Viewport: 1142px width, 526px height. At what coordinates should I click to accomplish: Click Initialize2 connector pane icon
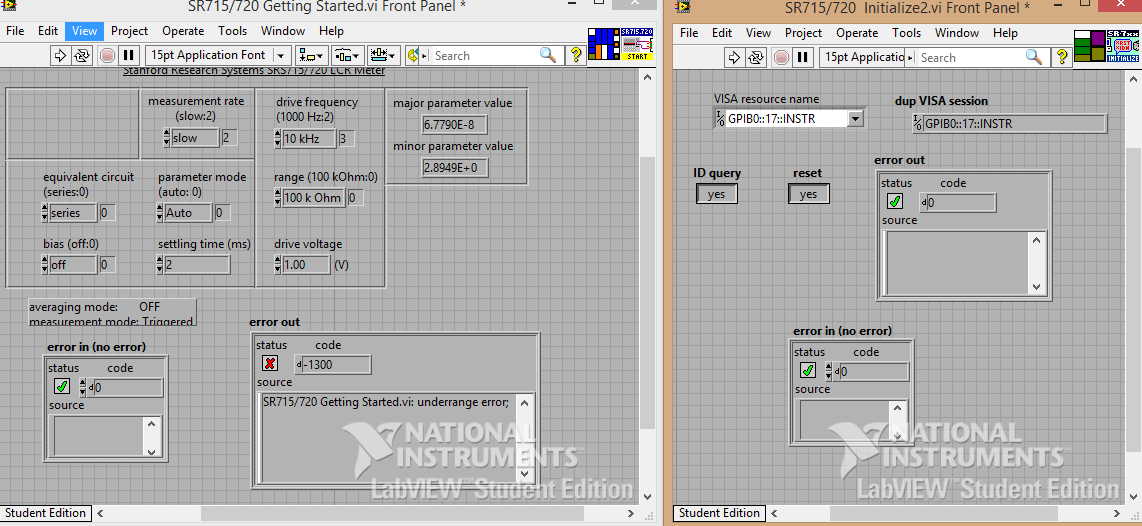click(x=1090, y=46)
